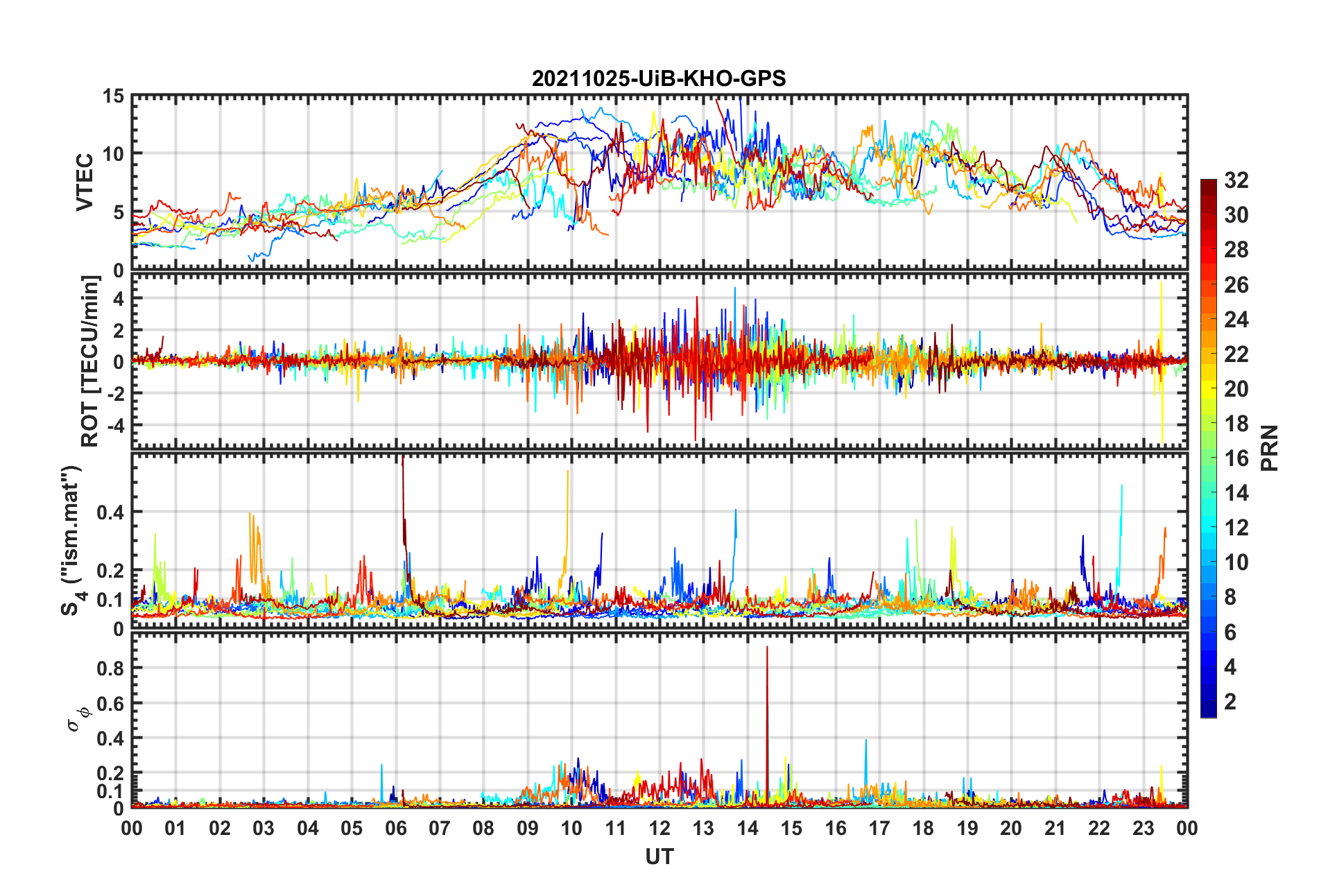Select the UT x-axis label
This screenshot has width=1319, height=896.
(659, 857)
